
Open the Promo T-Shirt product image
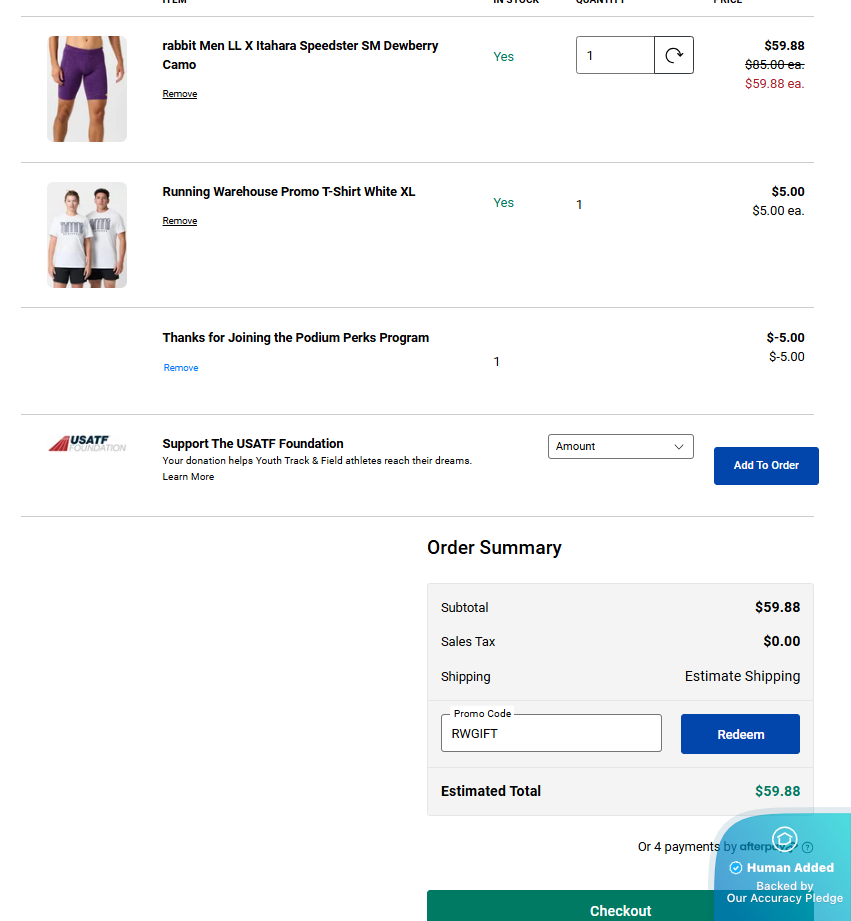(87, 235)
